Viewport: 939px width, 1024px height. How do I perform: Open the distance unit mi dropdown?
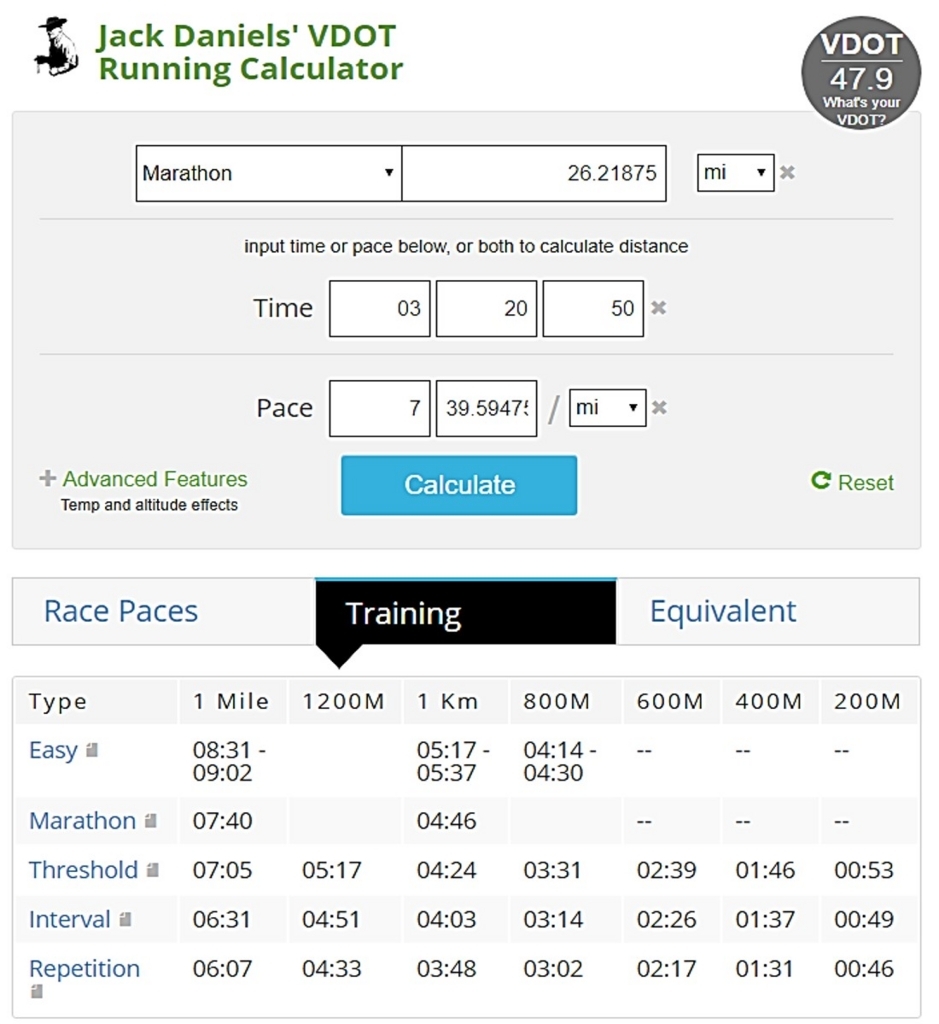tap(735, 172)
